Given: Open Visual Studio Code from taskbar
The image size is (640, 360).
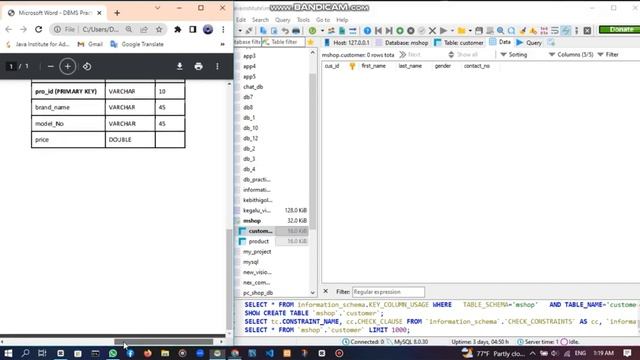Looking at the screenshot, I should tap(270, 353).
